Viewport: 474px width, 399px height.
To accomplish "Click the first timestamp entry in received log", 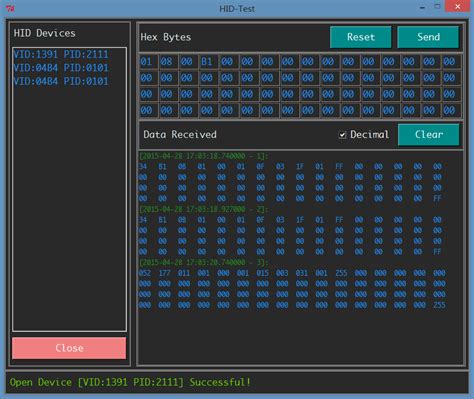I will click(x=204, y=156).
